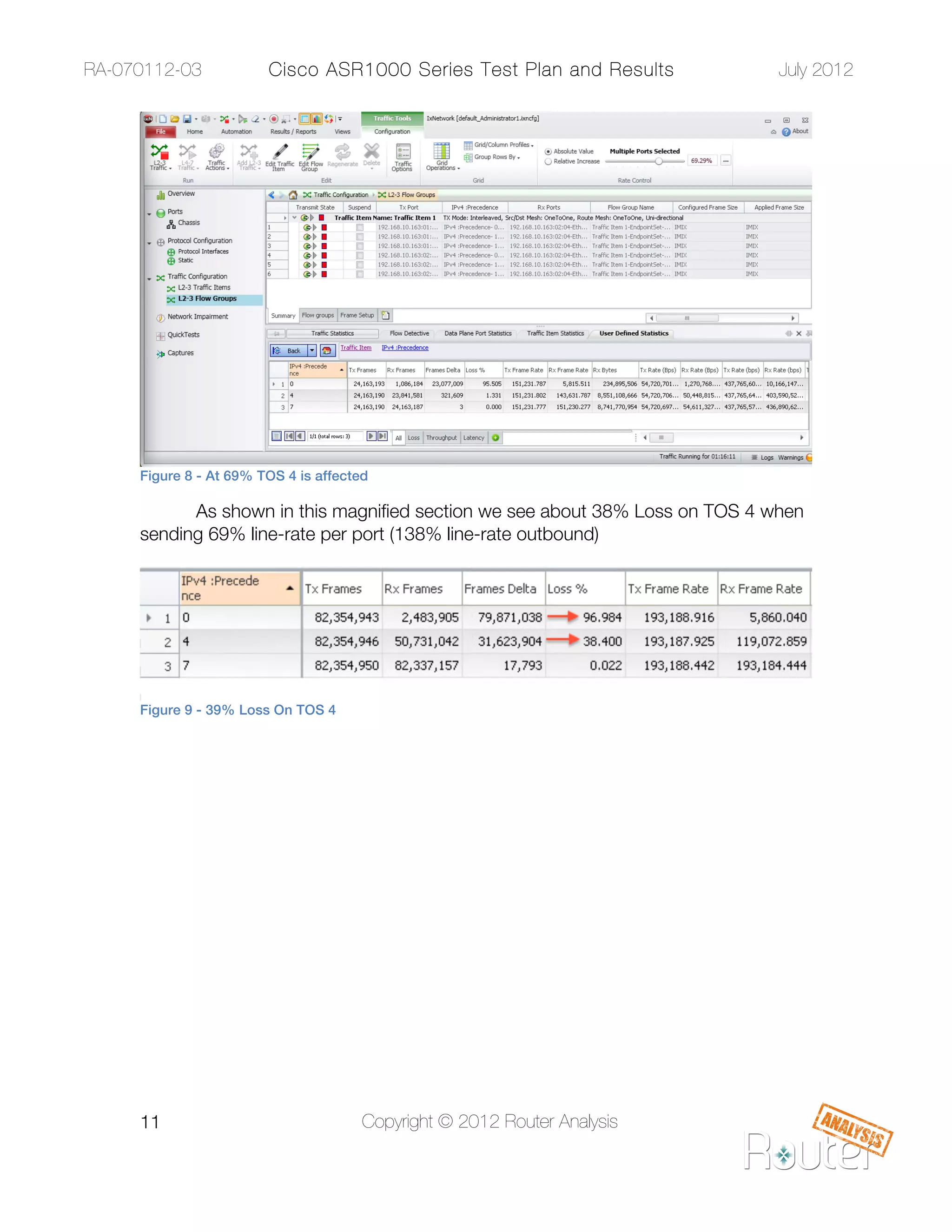Switch to the Flow Detective tab
The image size is (952, 1232).
pyautogui.click(x=410, y=333)
